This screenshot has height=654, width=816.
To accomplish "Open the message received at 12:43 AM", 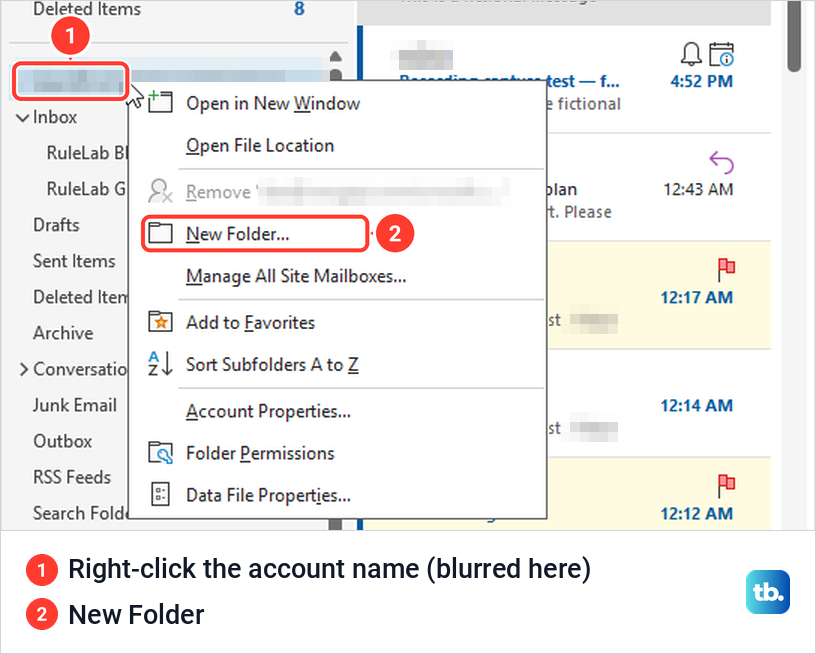I will (x=658, y=187).
